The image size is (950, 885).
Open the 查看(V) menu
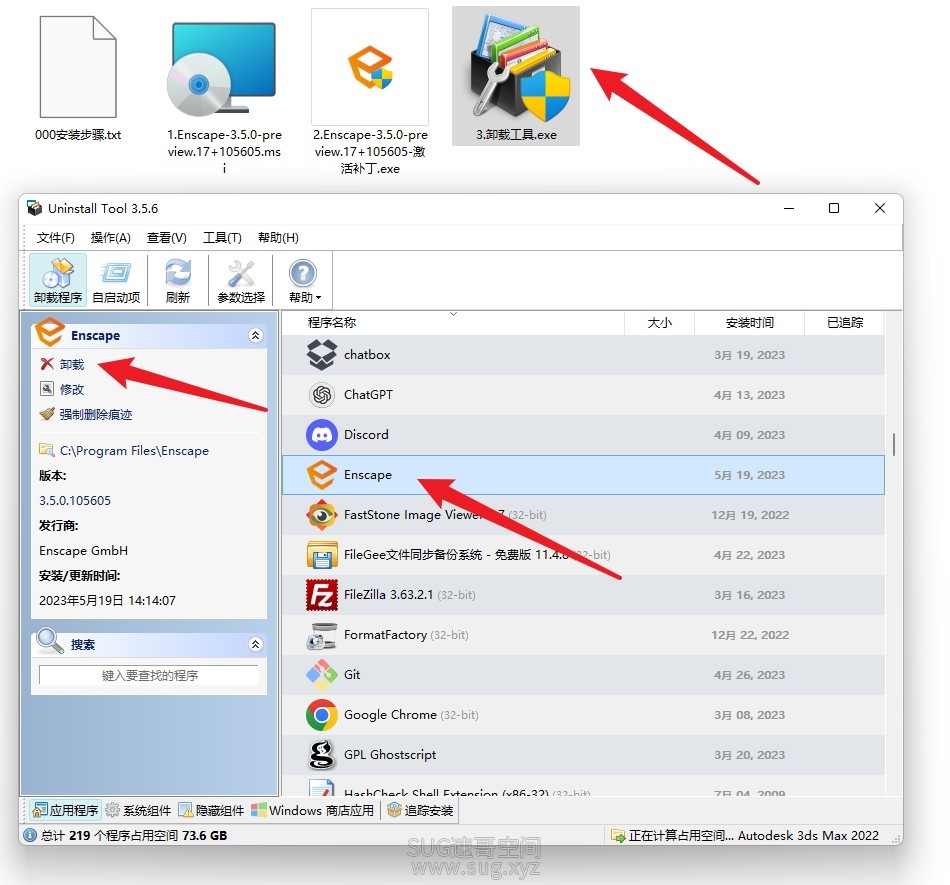(167, 237)
